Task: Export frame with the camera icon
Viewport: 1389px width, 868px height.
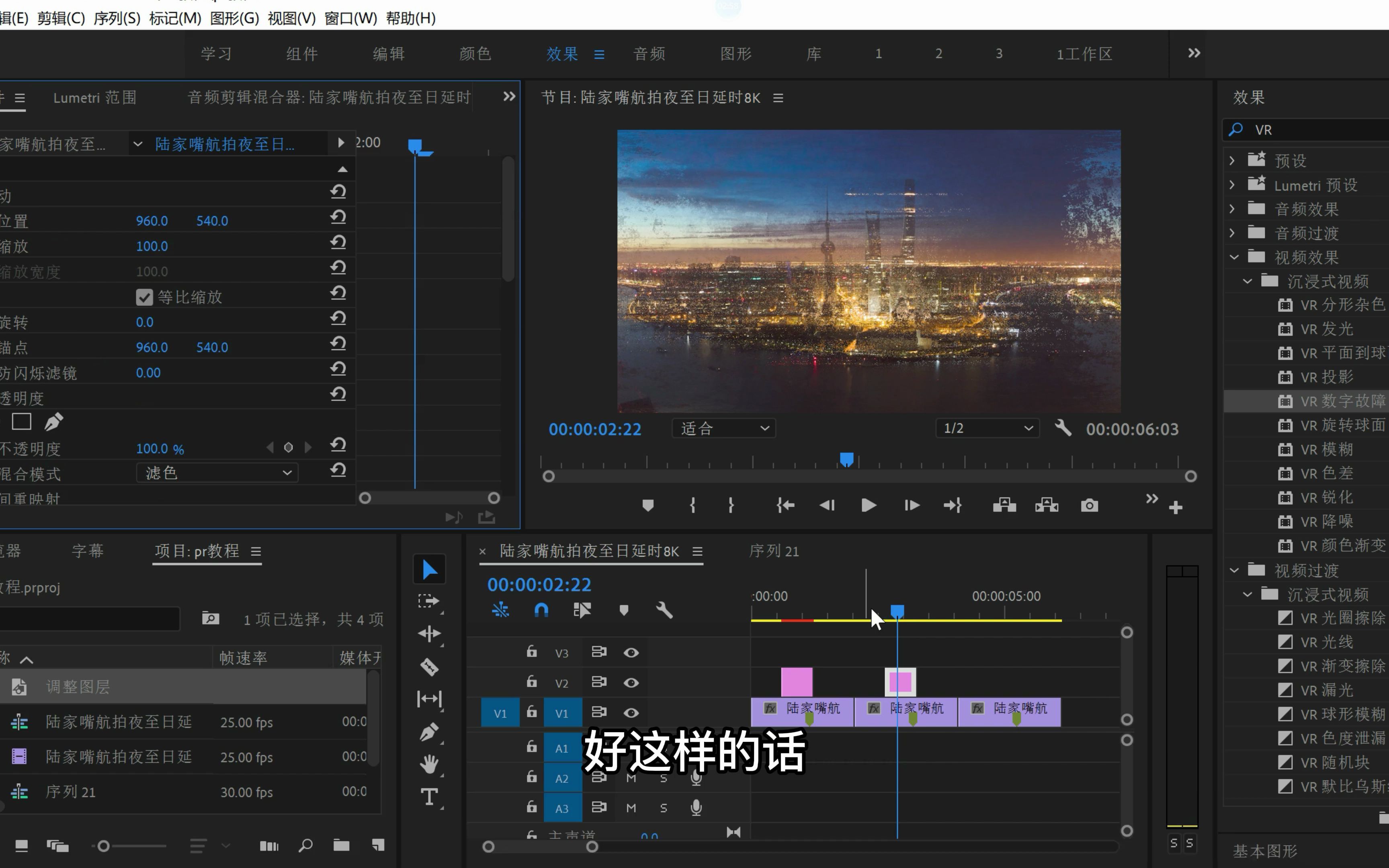Action: coord(1089,505)
